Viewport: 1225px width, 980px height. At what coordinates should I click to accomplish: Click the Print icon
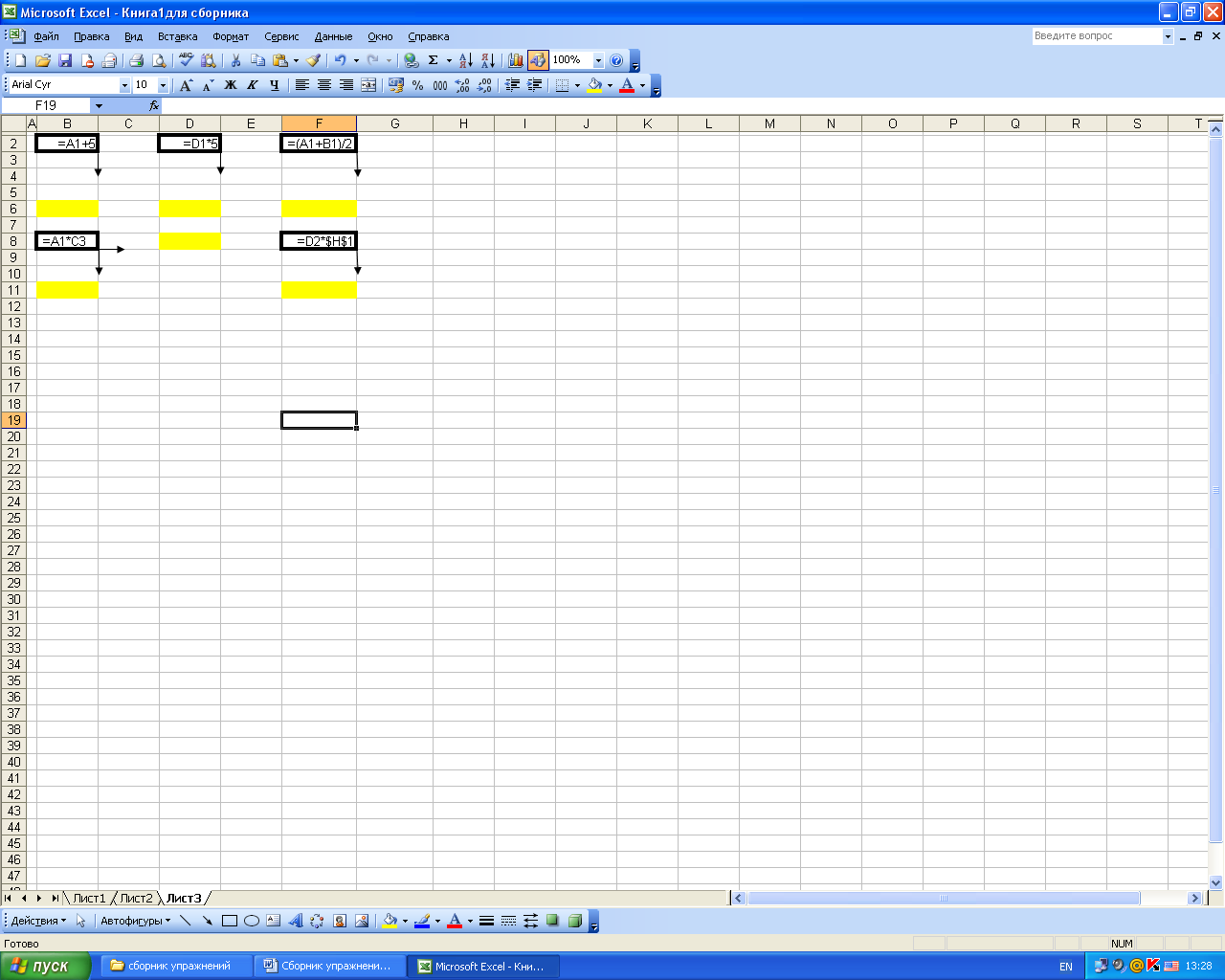click(x=136, y=60)
